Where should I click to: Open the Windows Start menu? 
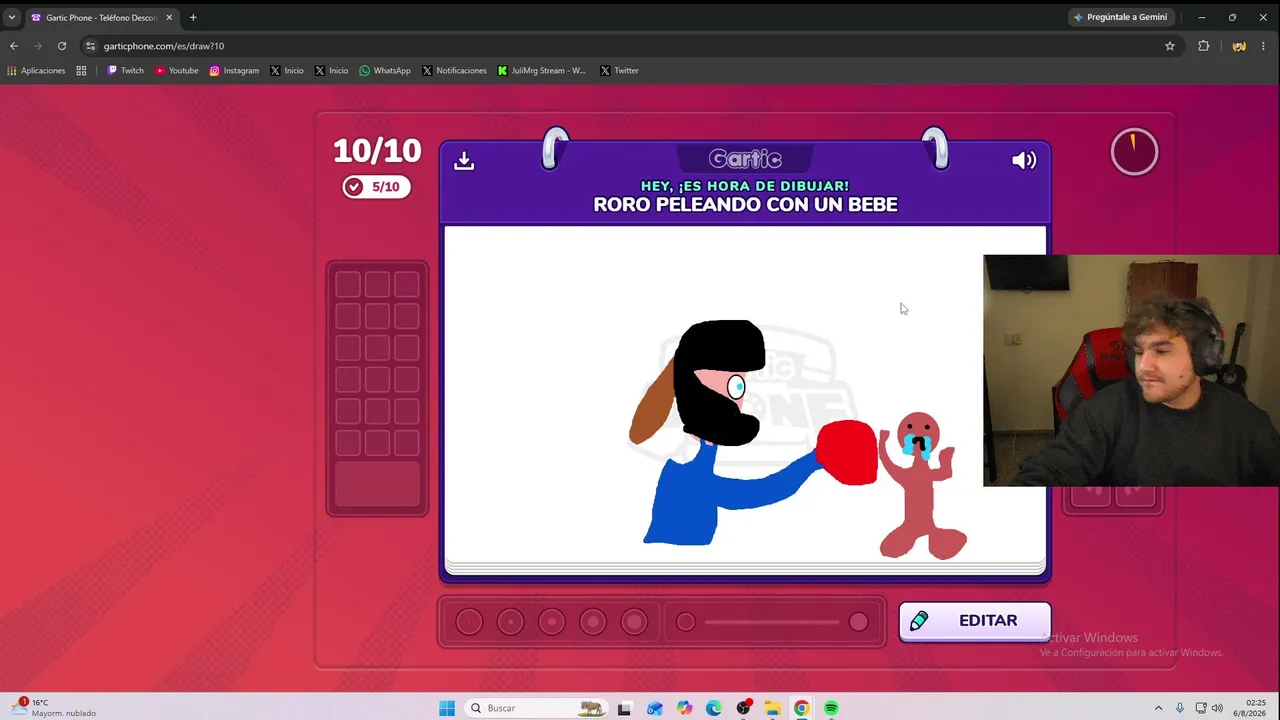[447, 708]
